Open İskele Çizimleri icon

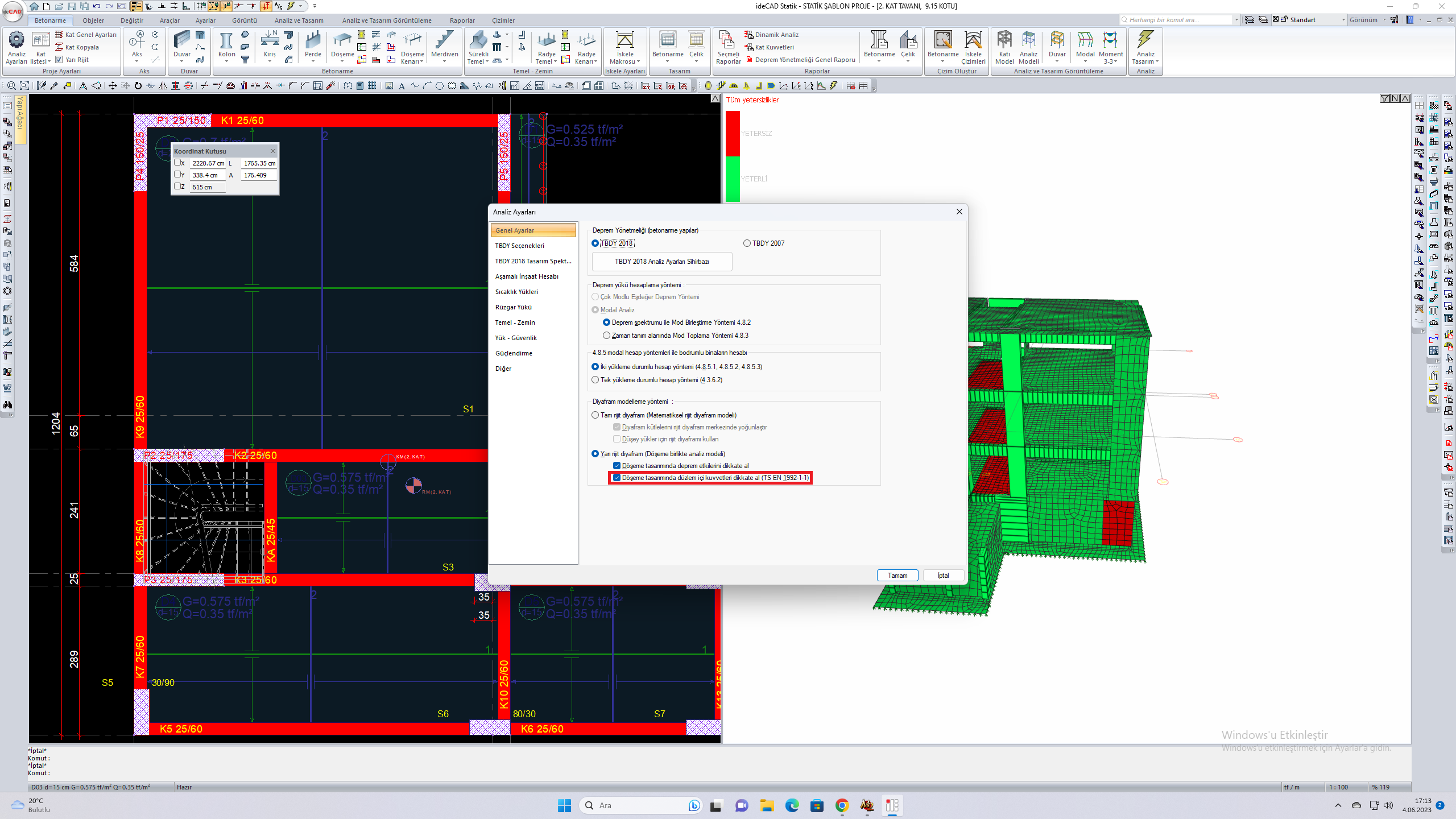click(973, 40)
